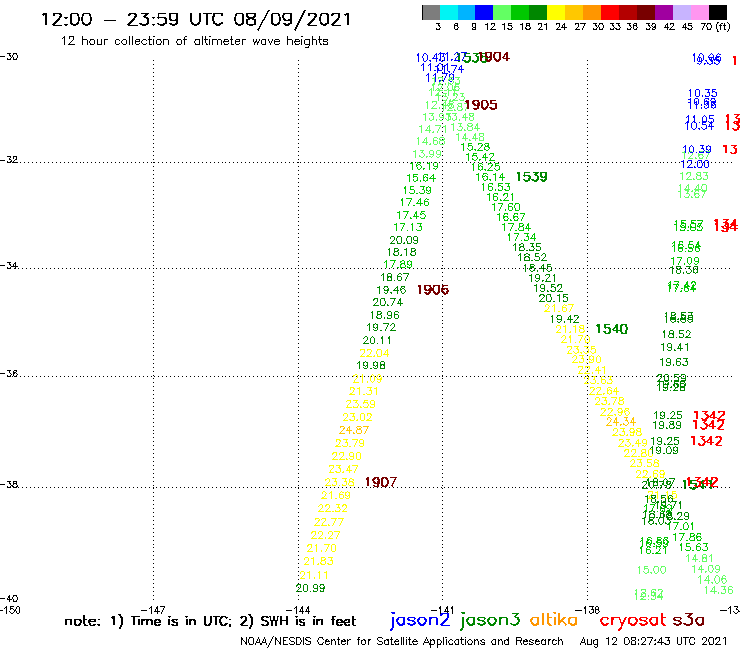Screen dimensions: 740x650
Task: Click the subtitle '12 hour collection of altimeter wave heights'
Action: coord(194,41)
